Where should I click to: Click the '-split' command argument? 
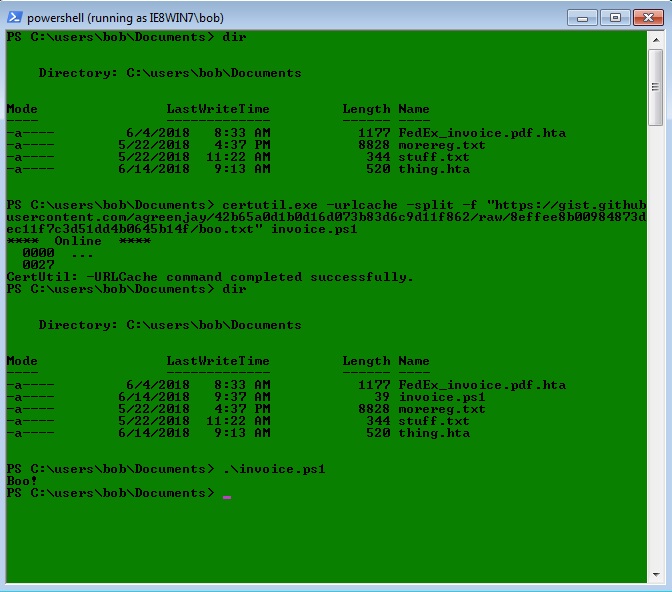pyautogui.click(x=430, y=205)
